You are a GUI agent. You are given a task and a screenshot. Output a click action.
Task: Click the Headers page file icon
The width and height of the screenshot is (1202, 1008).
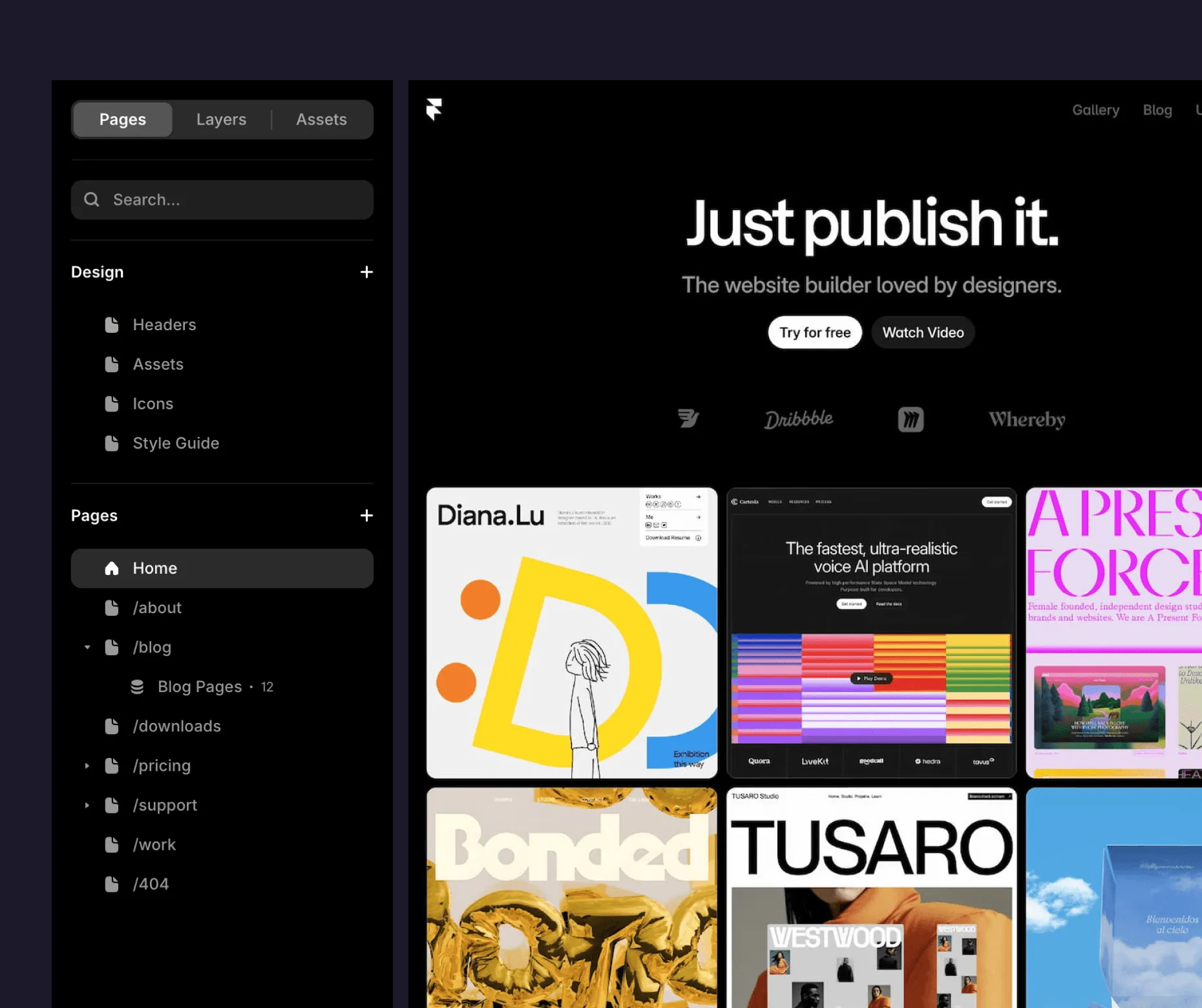click(x=112, y=324)
